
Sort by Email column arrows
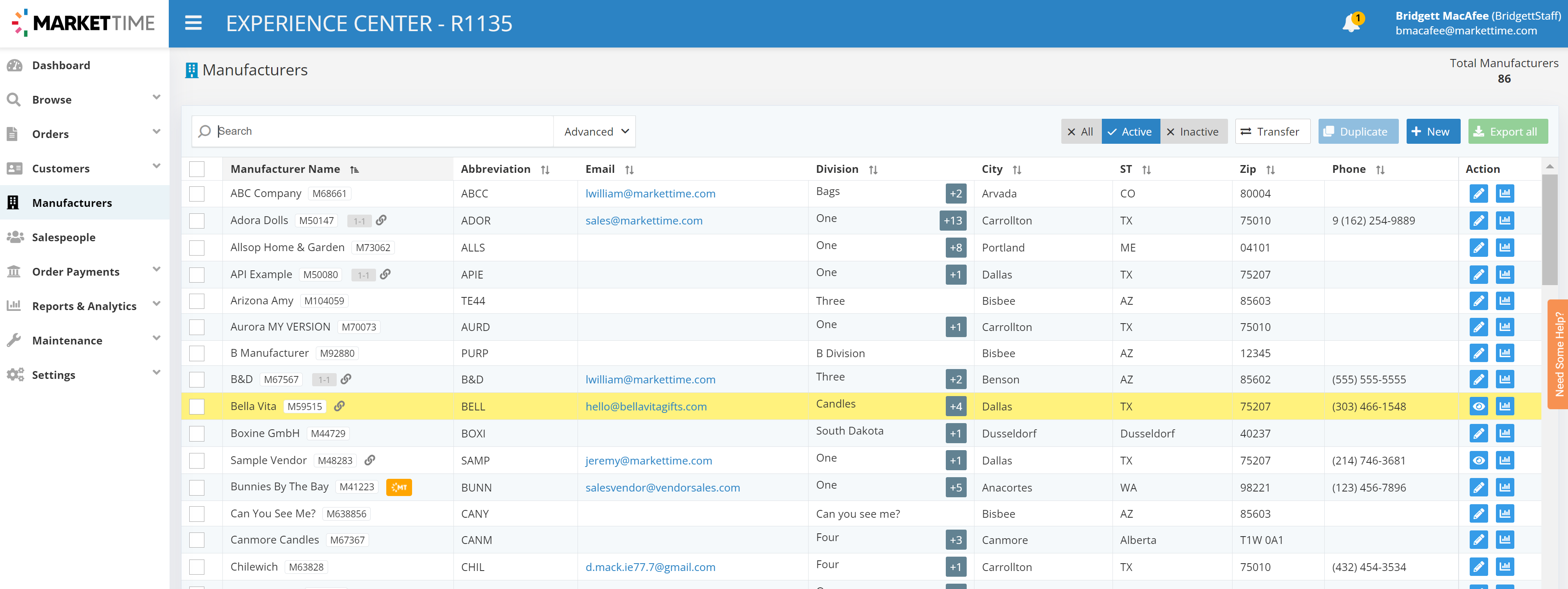pyautogui.click(x=630, y=170)
